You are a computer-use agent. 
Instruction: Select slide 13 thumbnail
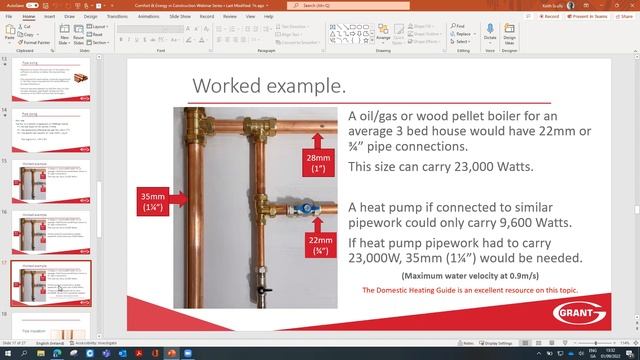click(51, 80)
